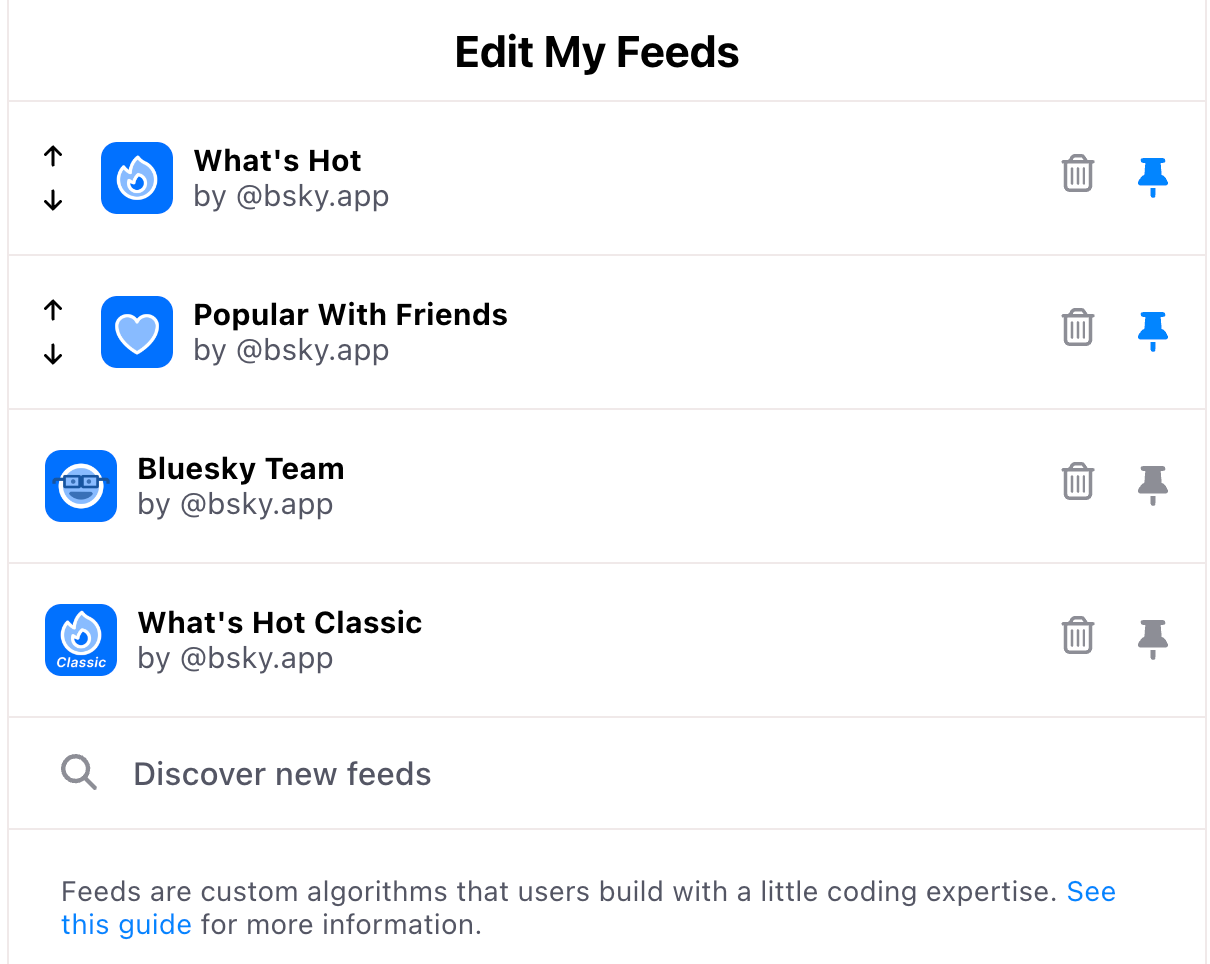Open Popular With Friends heart avatar
Image resolution: width=1210 pixels, height=964 pixels.
(x=137, y=332)
